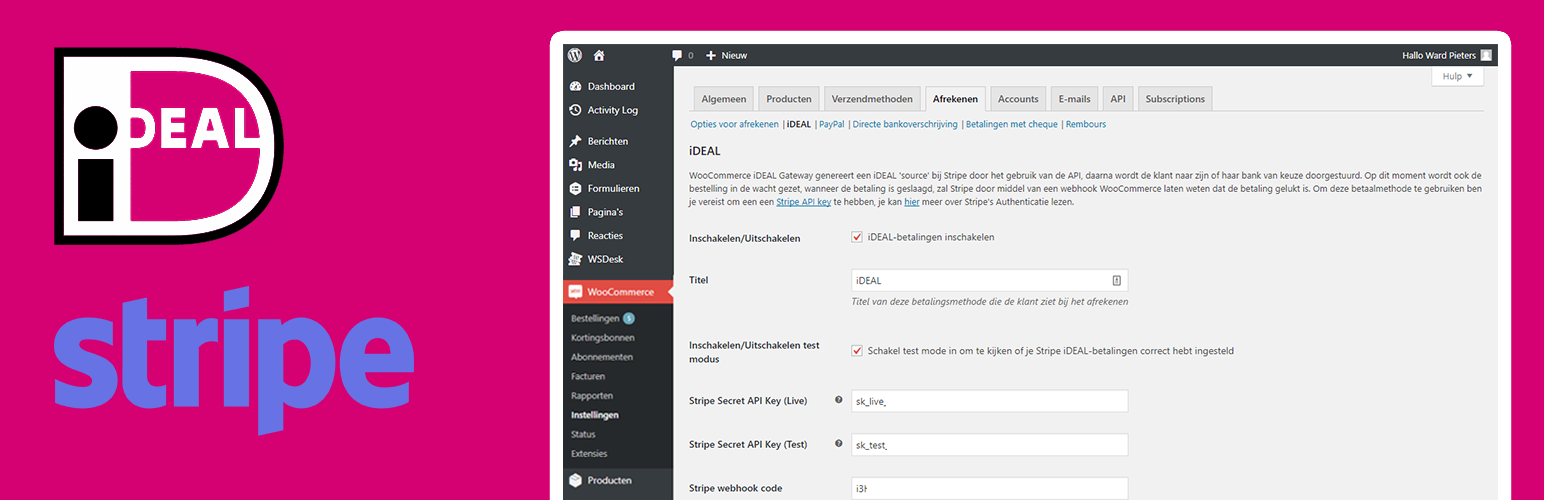Click the Stripe Secret API Key (Test) field

[x=989, y=445]
